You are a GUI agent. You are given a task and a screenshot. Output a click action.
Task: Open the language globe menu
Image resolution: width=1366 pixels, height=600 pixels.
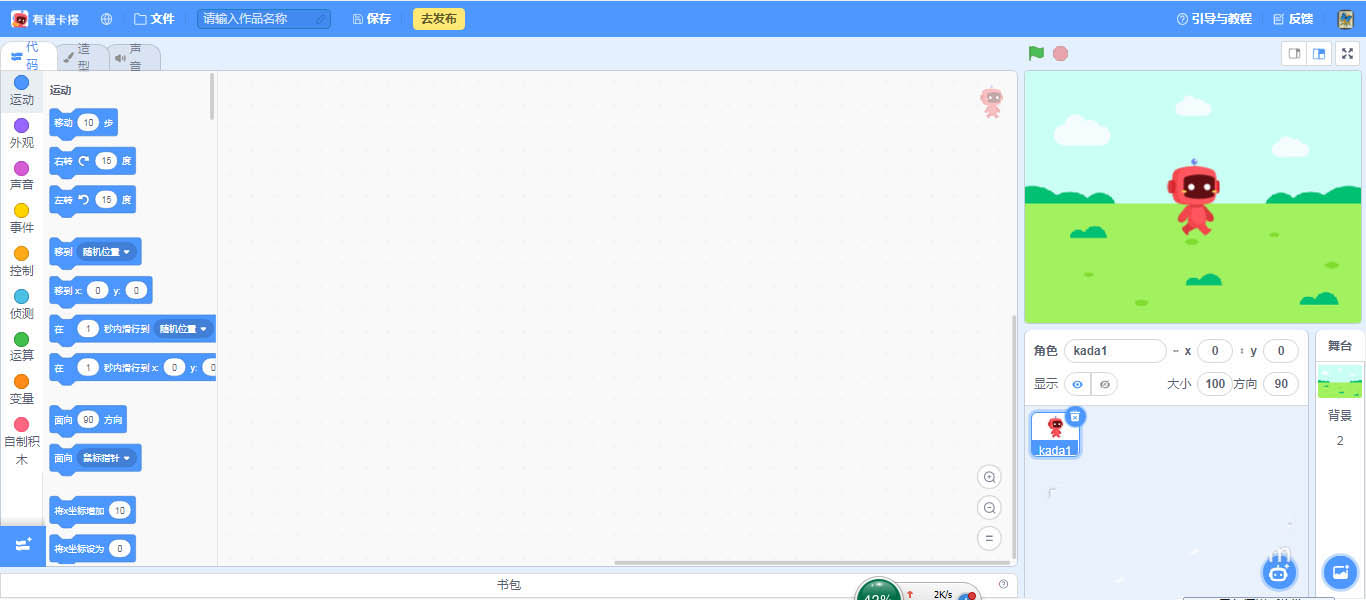click(107, 19)
